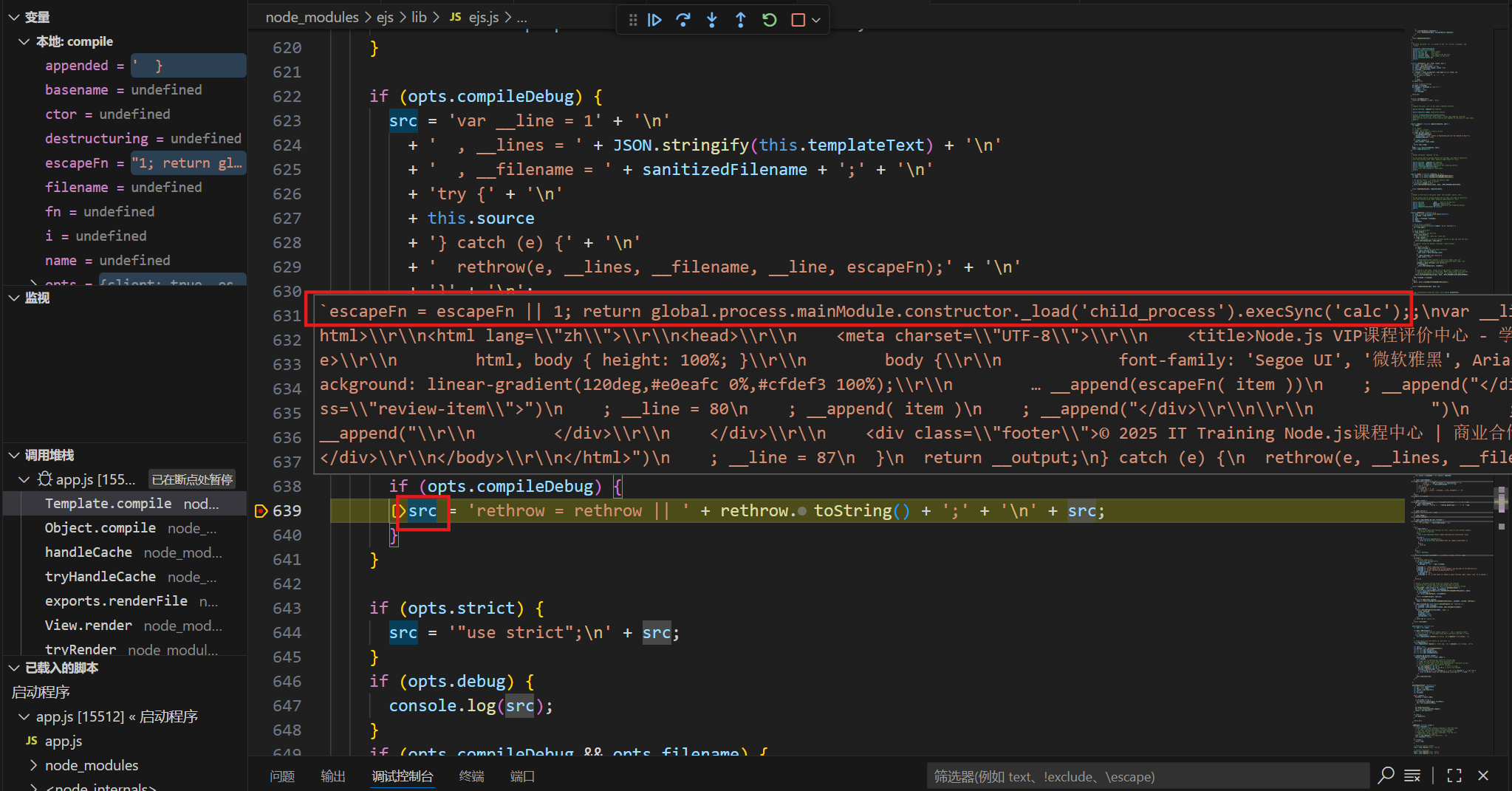Open app.js in loaded scripts
Viewport: 1512px width, 791px height.
pyautogui.click(x=64, y=741)
